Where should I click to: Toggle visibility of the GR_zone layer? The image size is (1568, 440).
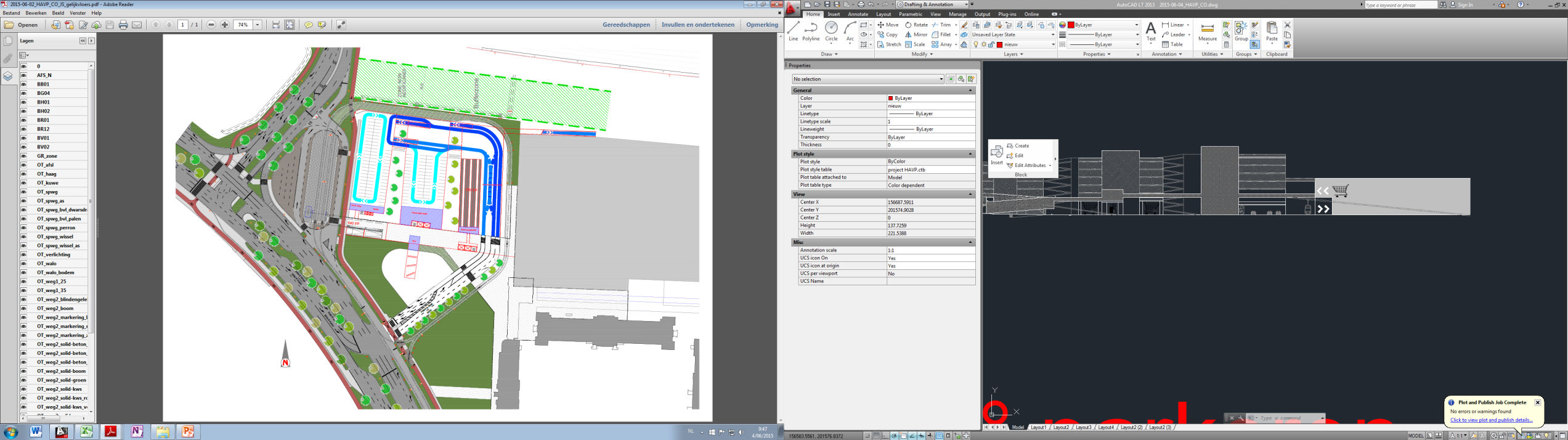point(24,156)
